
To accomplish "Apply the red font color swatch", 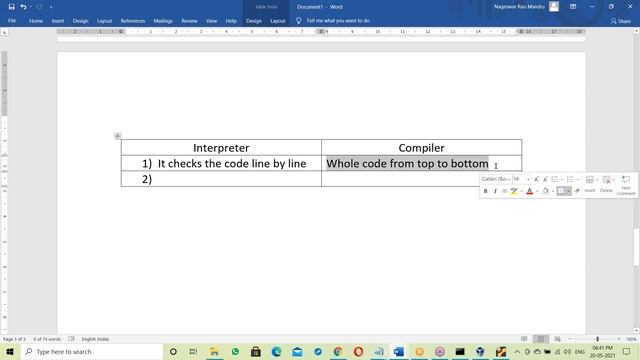I will [x=529, y=191].
